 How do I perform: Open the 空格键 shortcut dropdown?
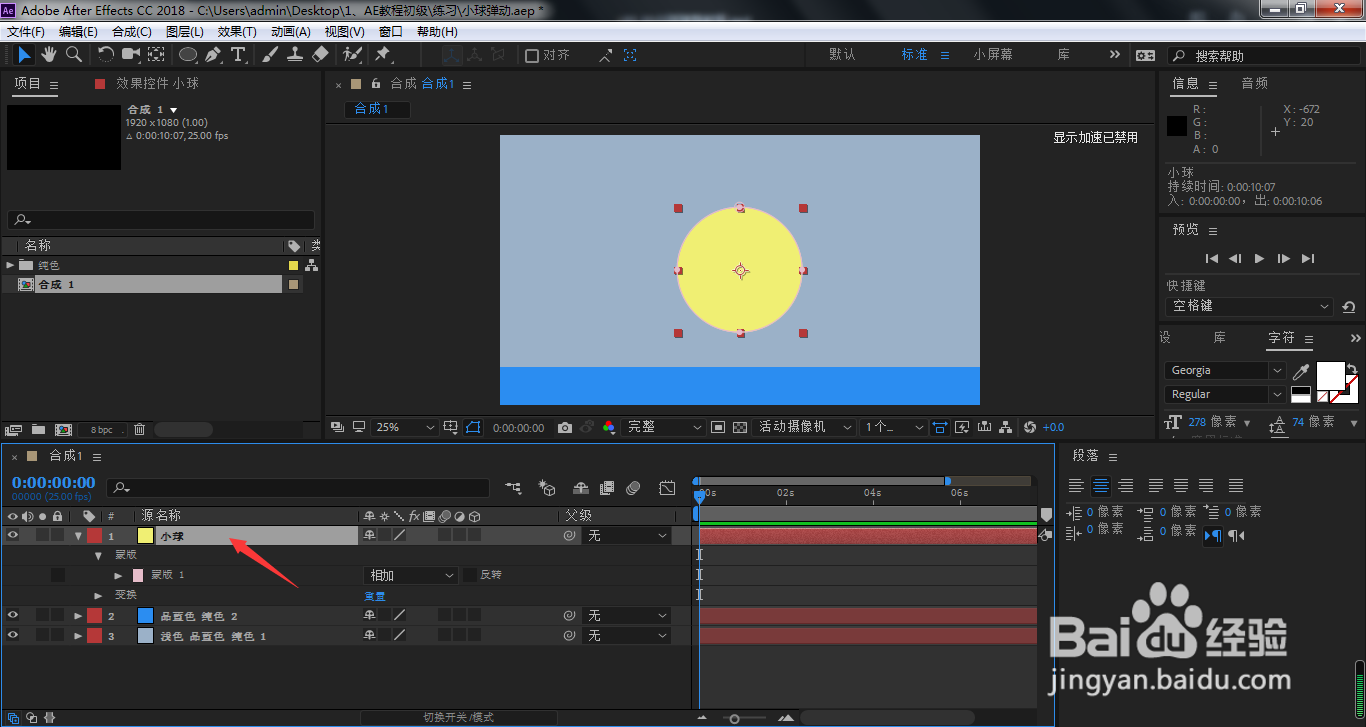click(1250, 306)
